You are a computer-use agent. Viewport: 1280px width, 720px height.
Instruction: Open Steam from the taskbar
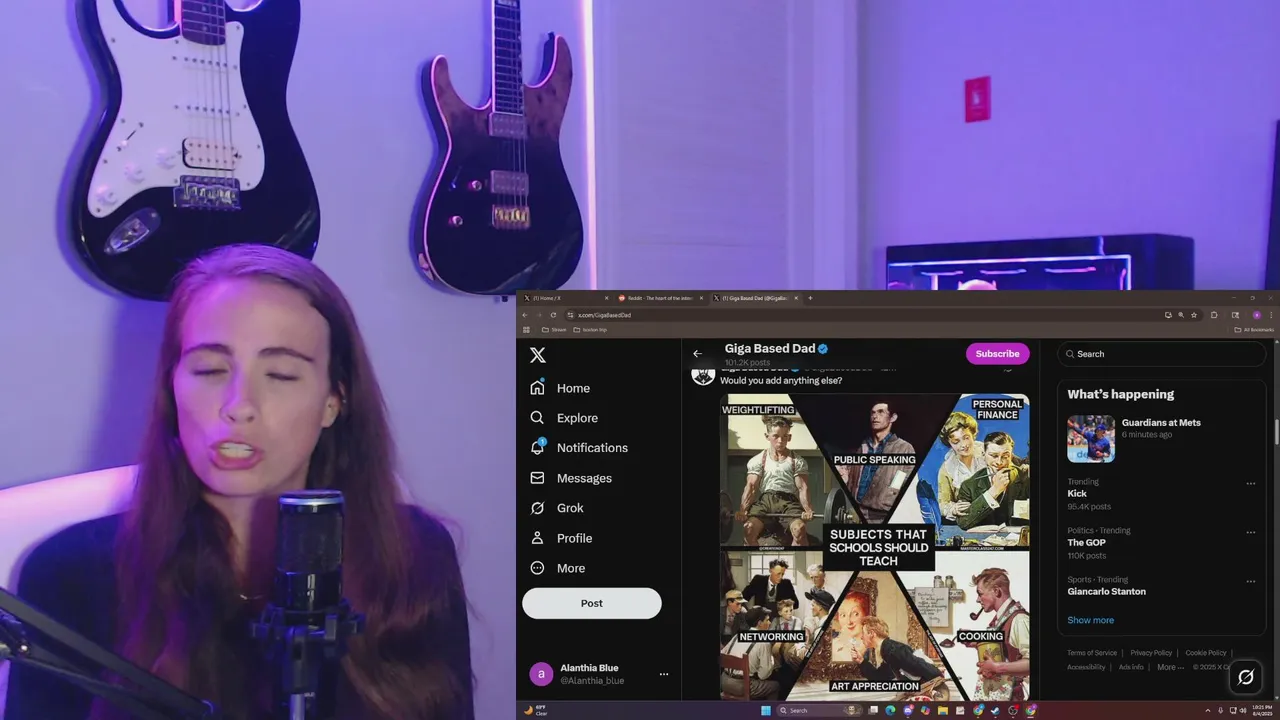point(995,710)
